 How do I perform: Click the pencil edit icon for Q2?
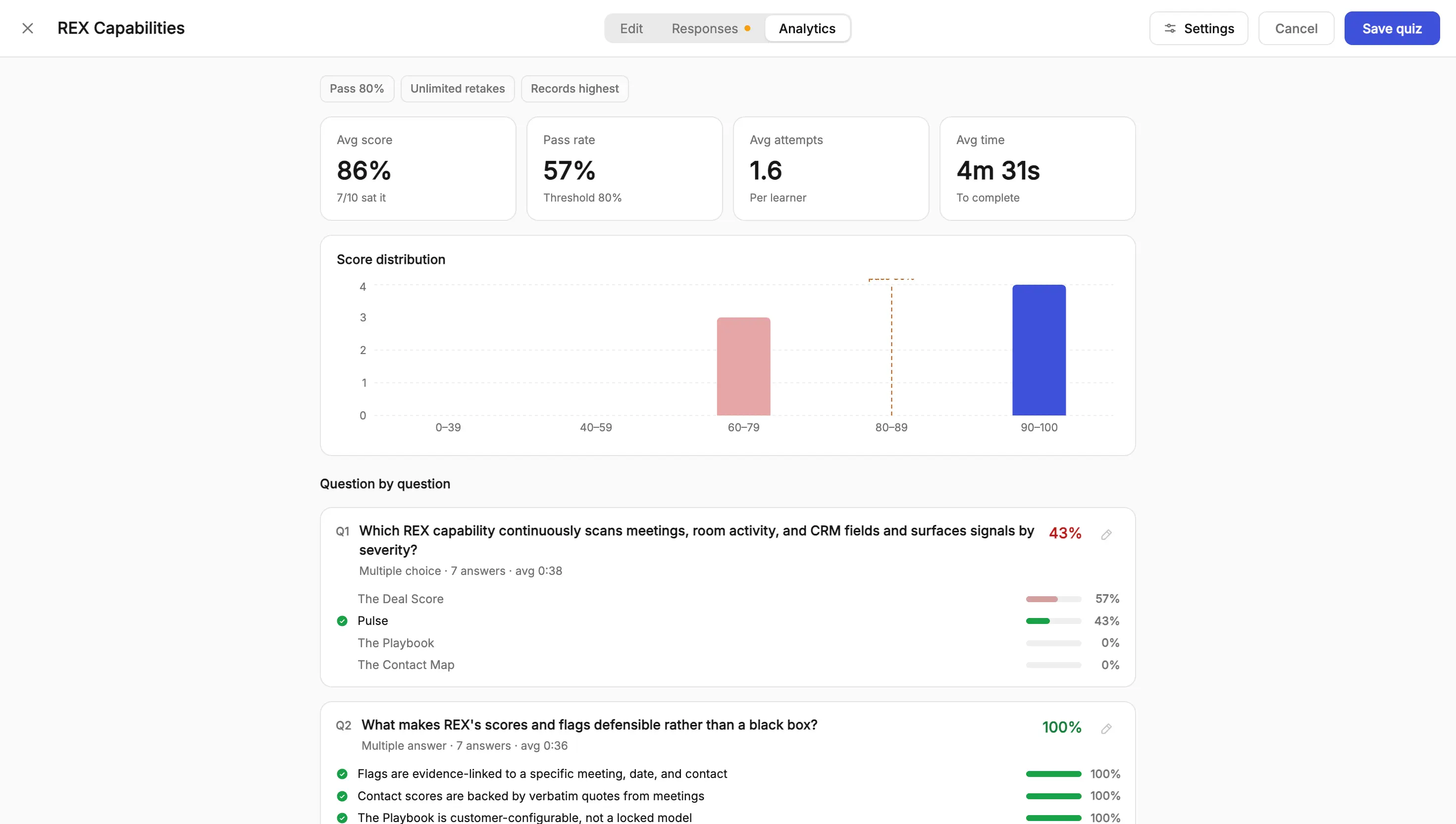point(1106,728)
